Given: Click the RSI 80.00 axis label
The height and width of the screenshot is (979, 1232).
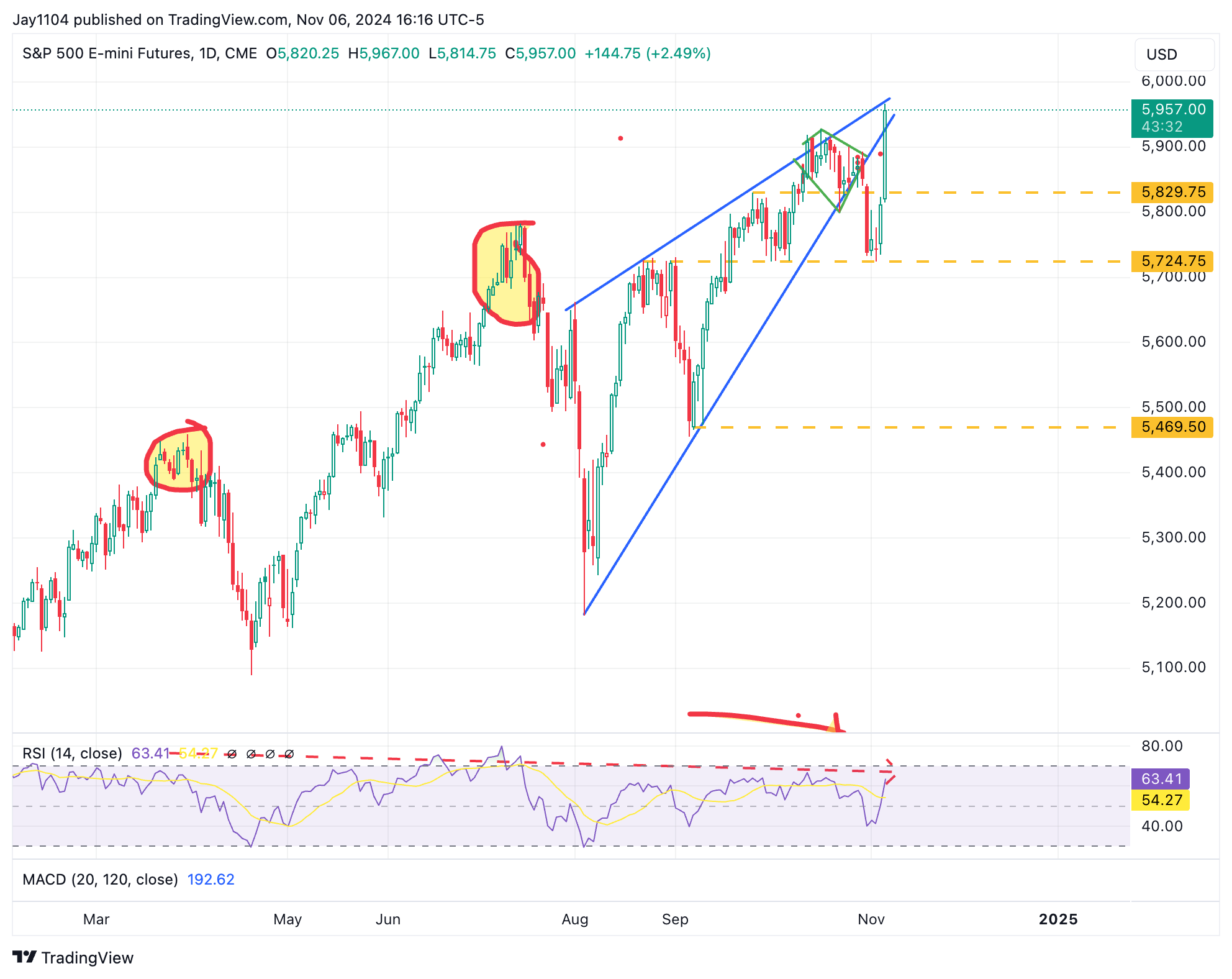Looking at the screenshot, I should (1162, 746).
